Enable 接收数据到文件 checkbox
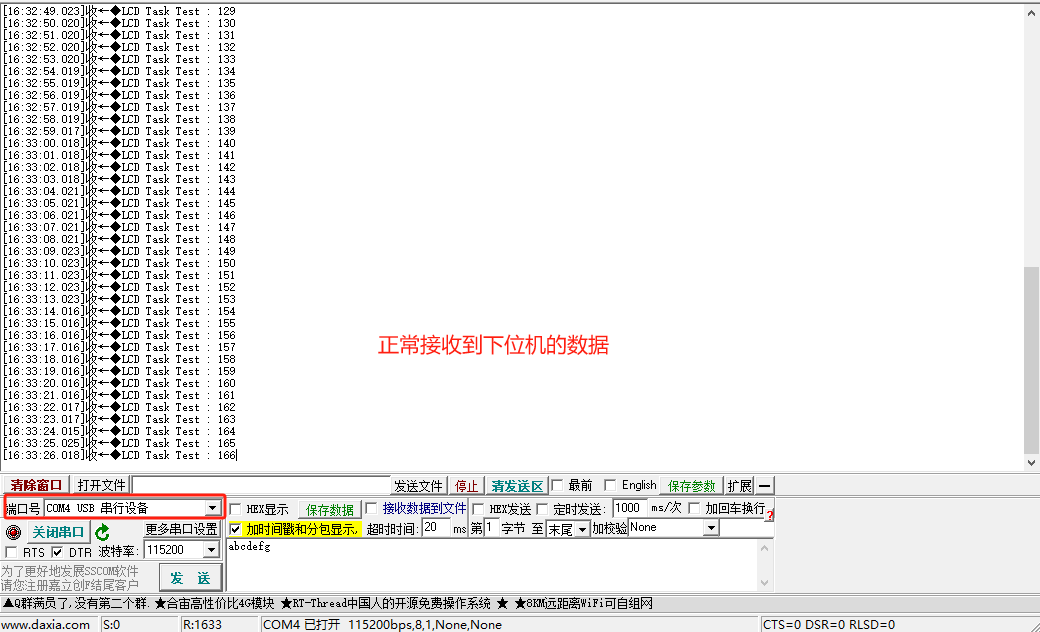Screen dimensions: 1040x632 click(x=371, y=508)
